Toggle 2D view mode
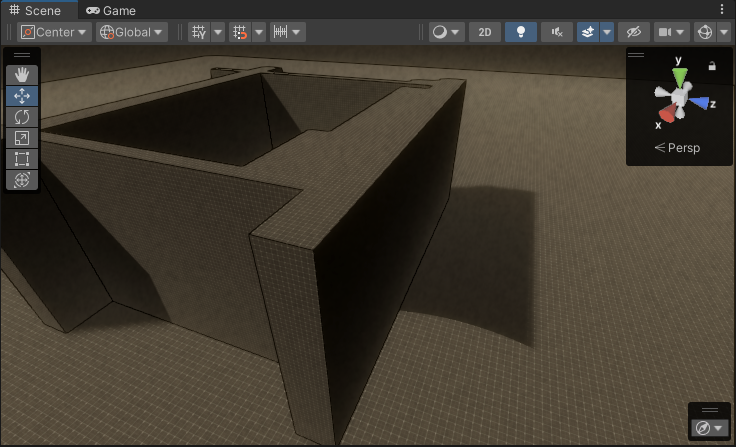The height and width of the screenshot is (447, 736). (x=485, y=32)
